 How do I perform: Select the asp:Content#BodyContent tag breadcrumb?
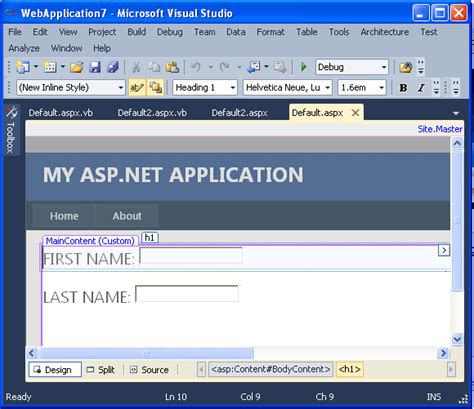[x=271, y=369]
